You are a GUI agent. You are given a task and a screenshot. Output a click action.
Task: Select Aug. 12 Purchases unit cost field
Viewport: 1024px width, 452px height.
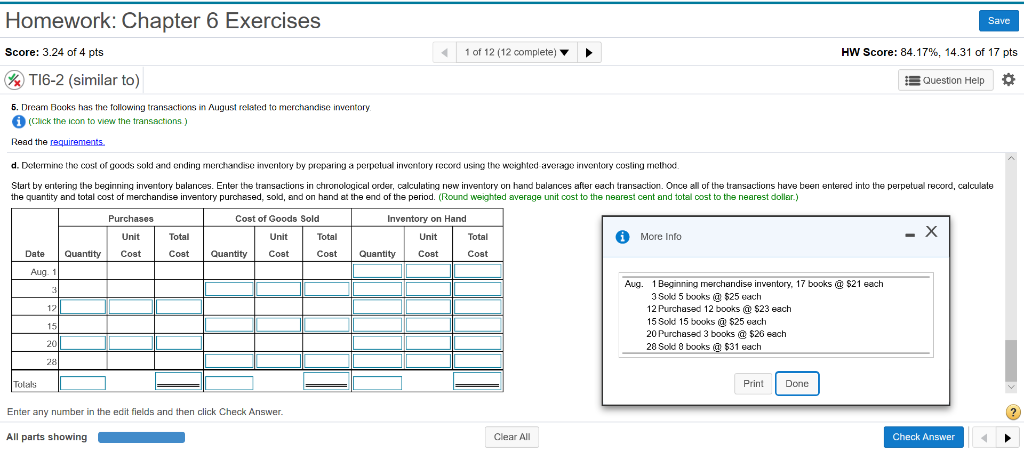coord(131,306)
